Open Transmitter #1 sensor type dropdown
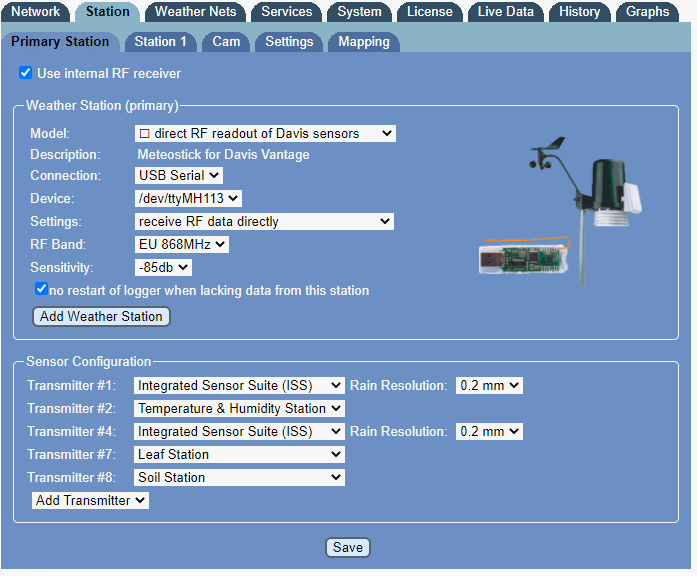The width and height of the screenshot is (697, 576). click(x=239, y=385)
